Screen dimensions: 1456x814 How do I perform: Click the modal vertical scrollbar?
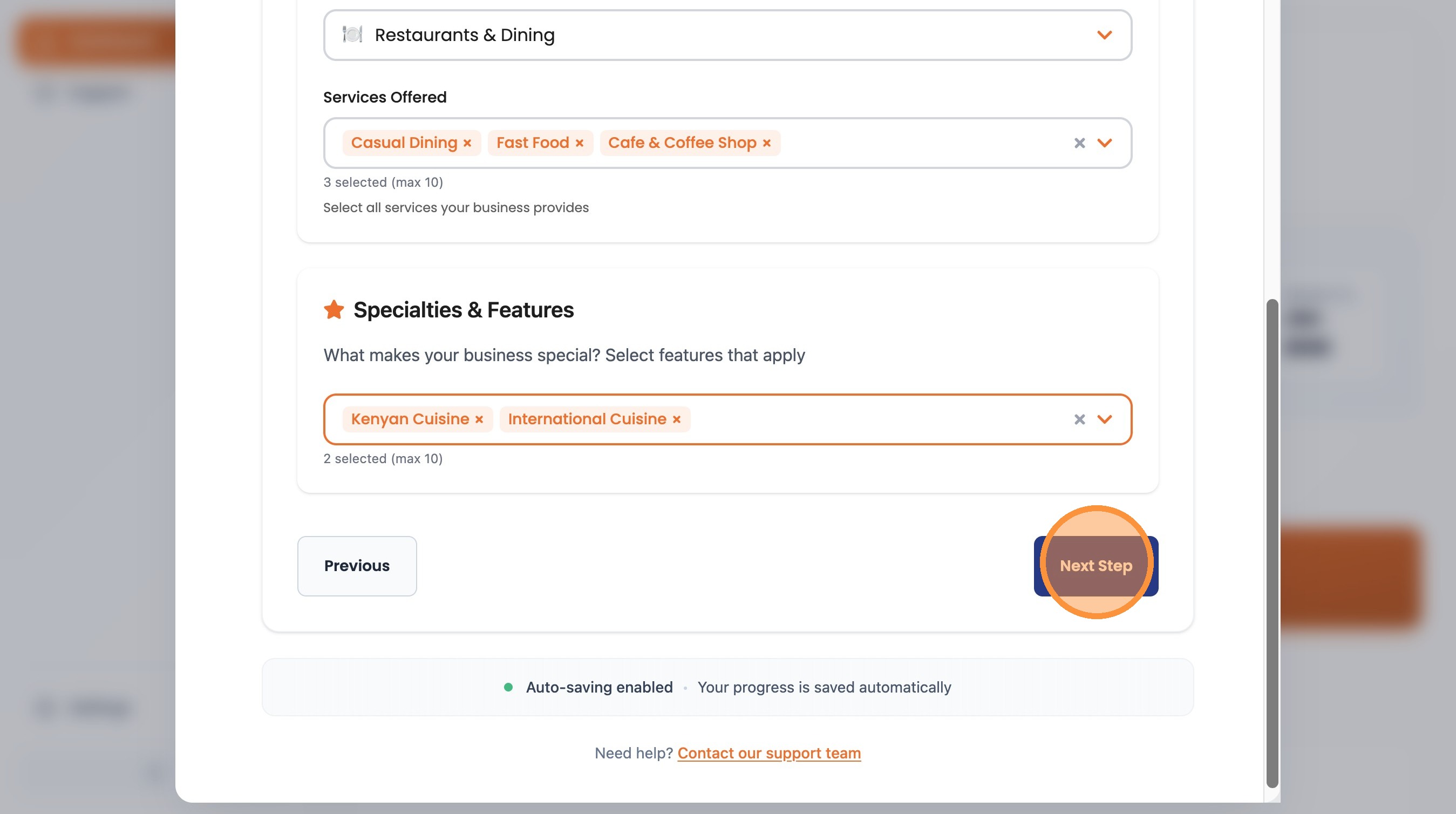(1272, 542)
